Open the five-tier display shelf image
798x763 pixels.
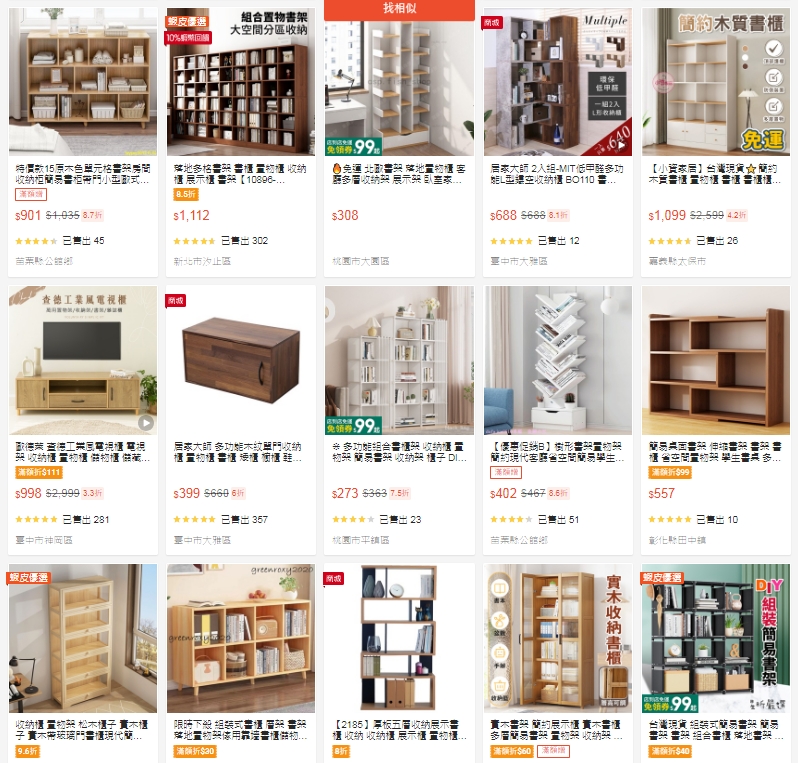400,638
